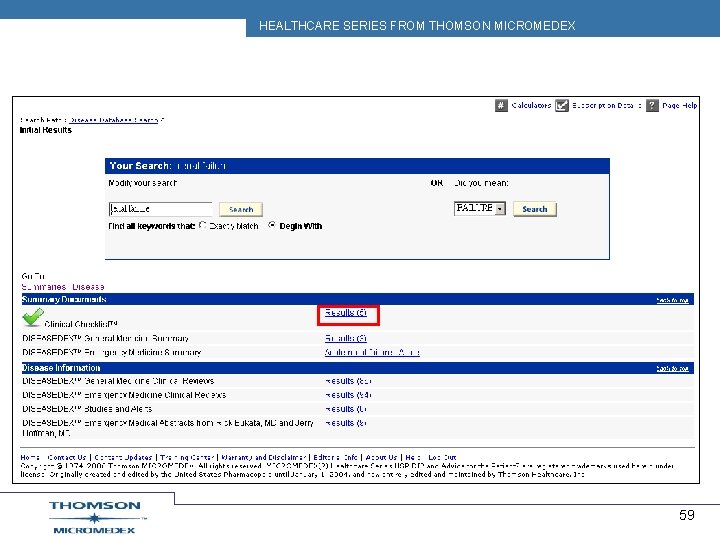
Task: Open the Page Help question mark icon
Action: pos(652,106)
